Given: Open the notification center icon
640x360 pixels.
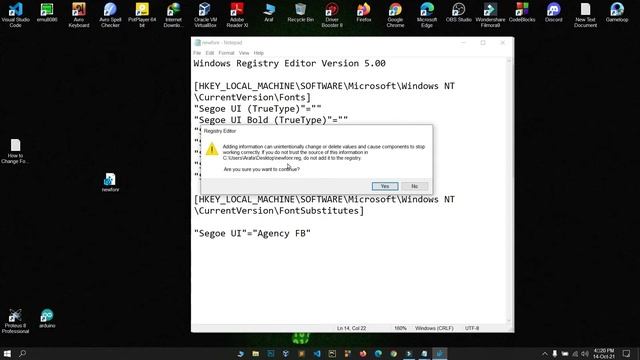Looking at the screenshot, I should 627,353.
